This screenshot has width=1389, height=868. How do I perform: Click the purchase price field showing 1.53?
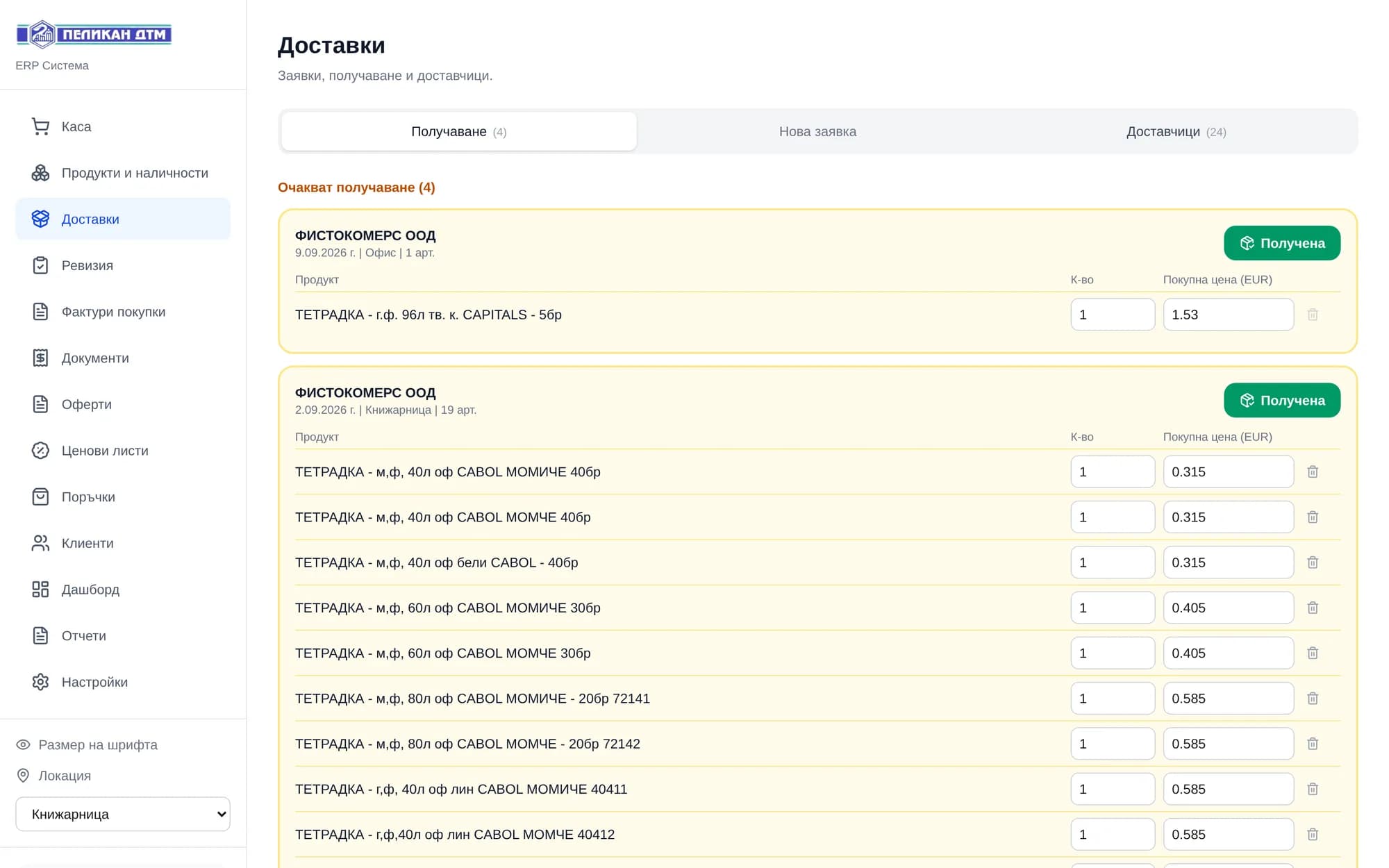click(1228, 315)
